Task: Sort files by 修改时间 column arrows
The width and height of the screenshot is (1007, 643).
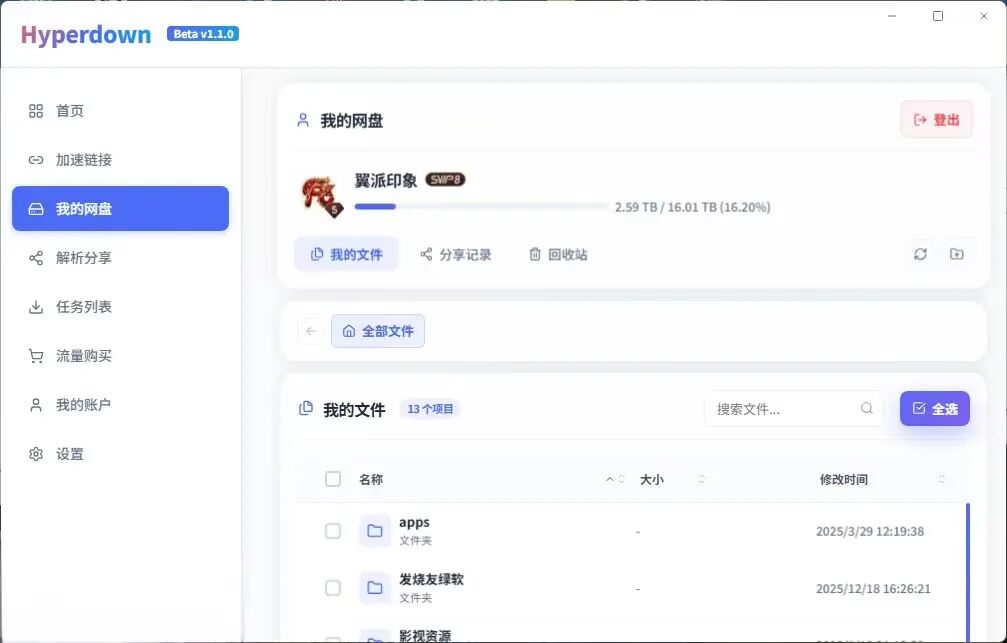Action: point(941,480)
